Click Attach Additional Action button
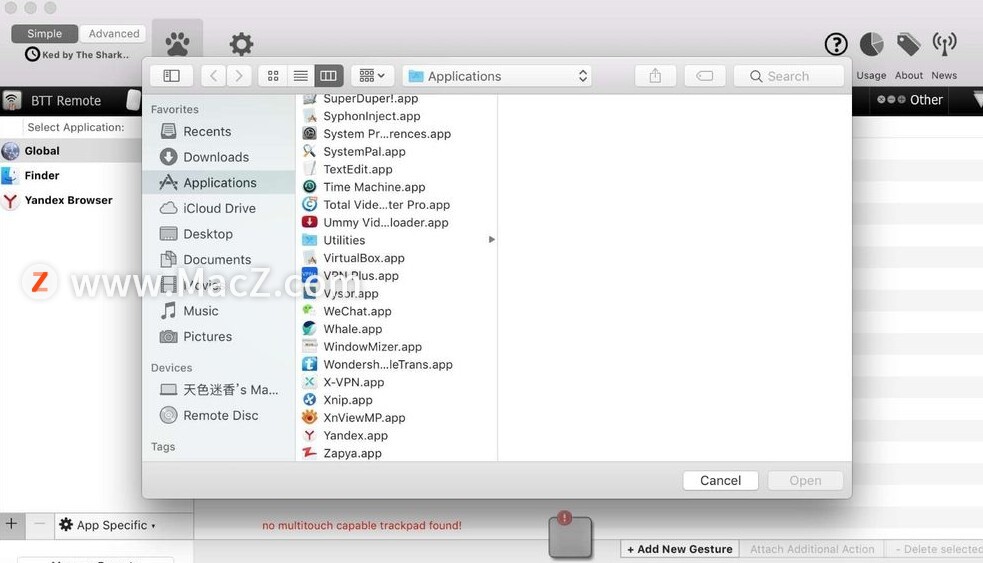Screen dimensions: 983x563 812,549
